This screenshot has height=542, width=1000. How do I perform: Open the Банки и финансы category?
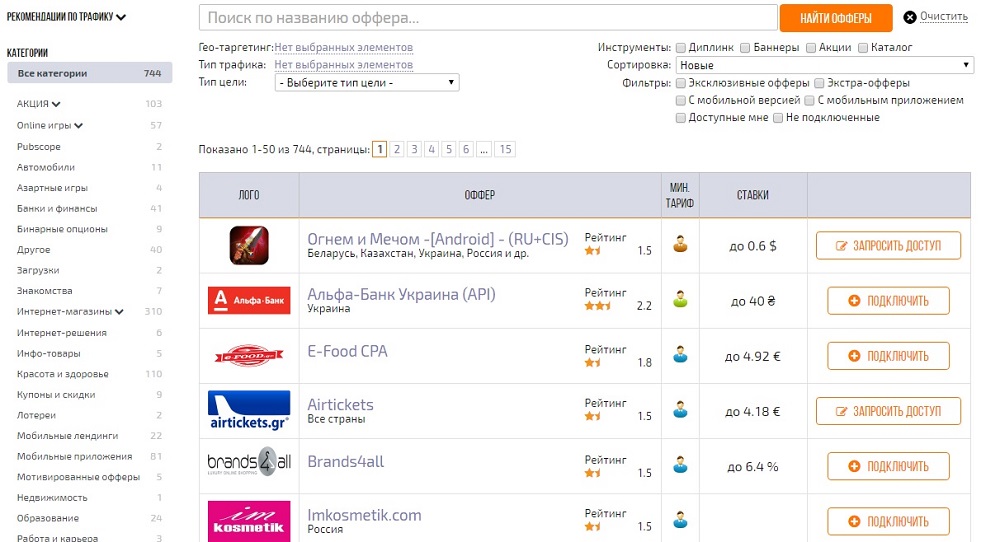(57, 209)
